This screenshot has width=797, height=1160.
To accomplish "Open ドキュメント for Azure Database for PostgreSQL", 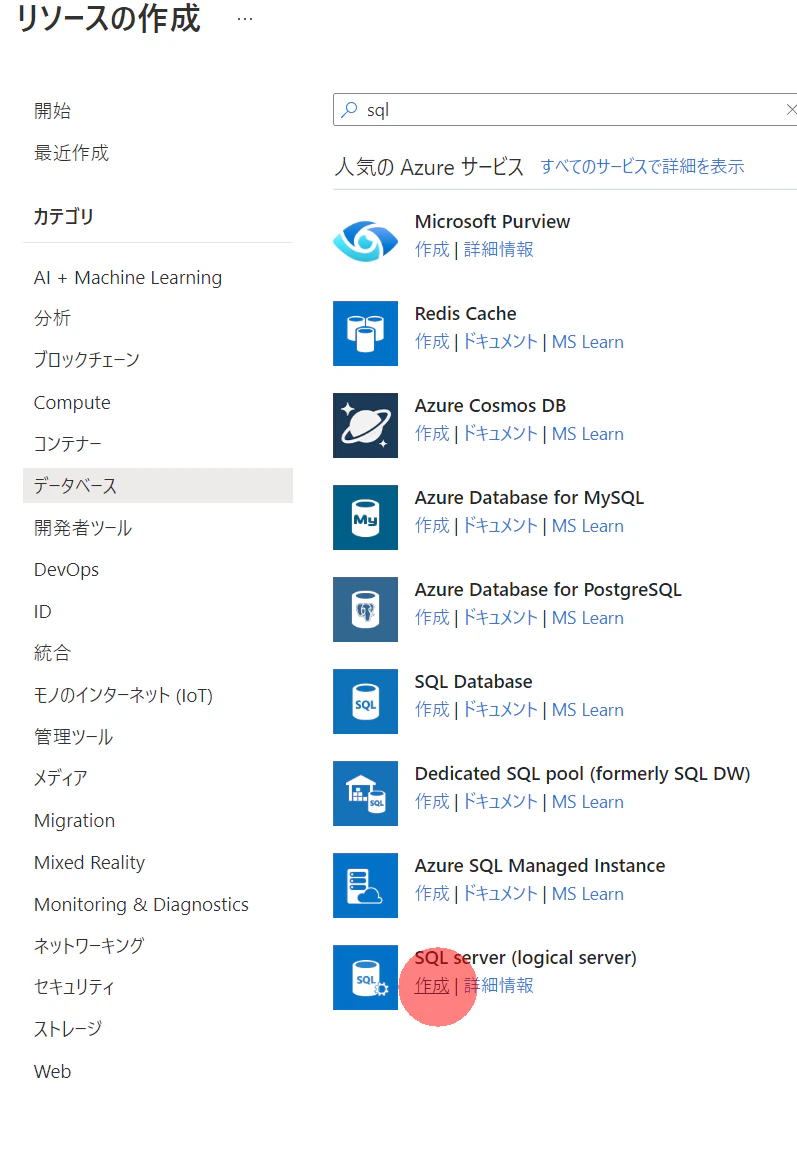I will coord(500,618).
